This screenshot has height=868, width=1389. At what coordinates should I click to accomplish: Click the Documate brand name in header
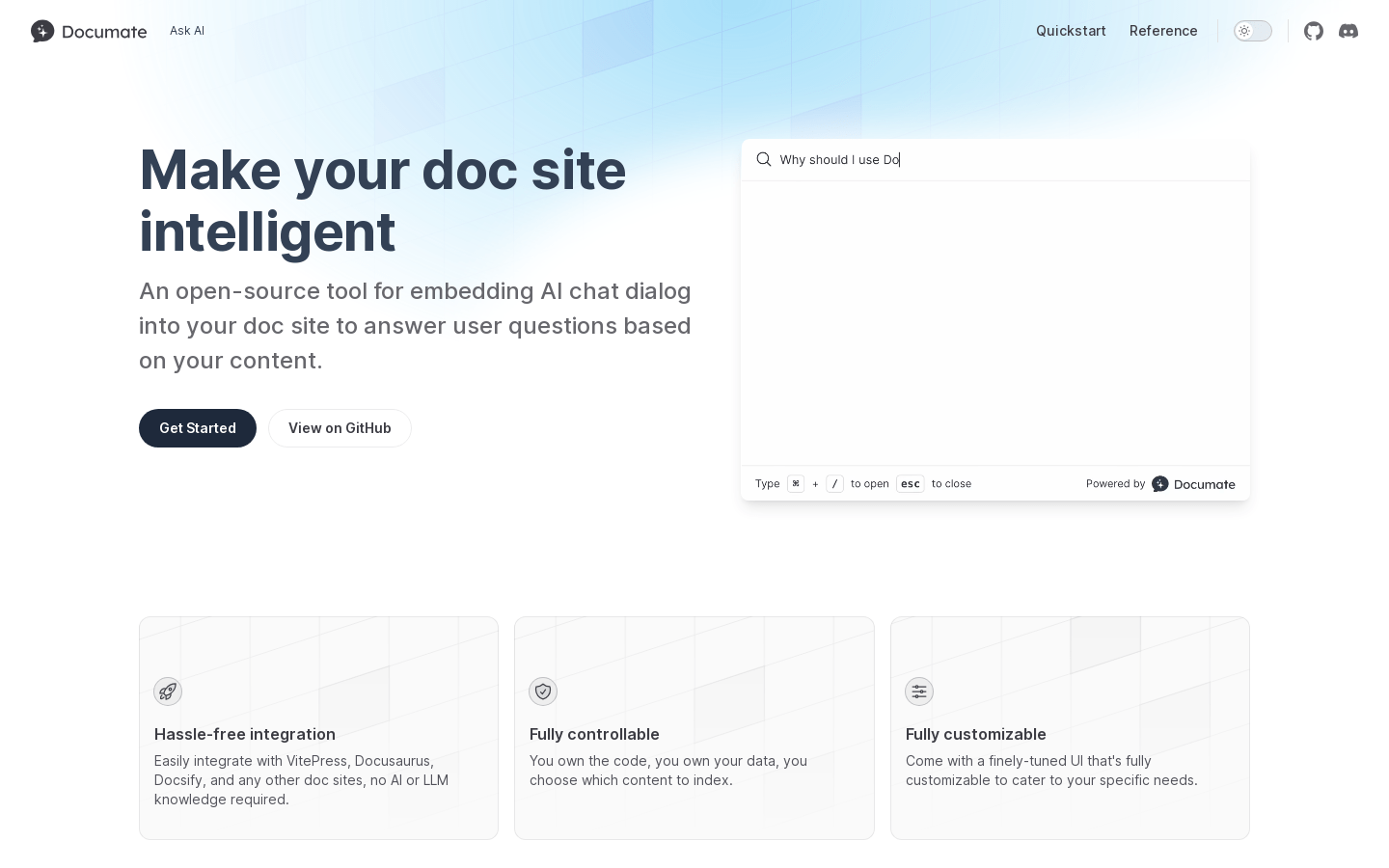pos(104,32)
